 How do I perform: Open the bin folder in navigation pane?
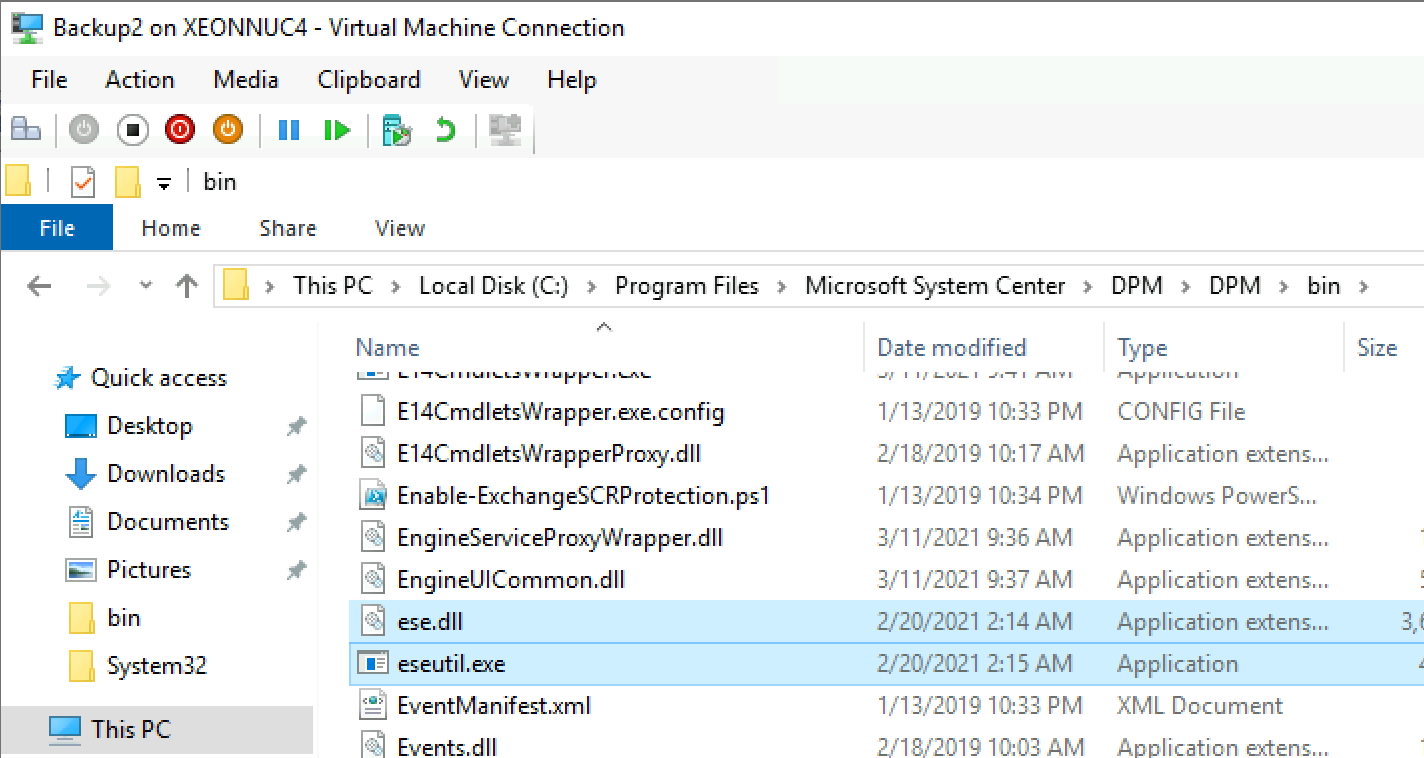124,618
